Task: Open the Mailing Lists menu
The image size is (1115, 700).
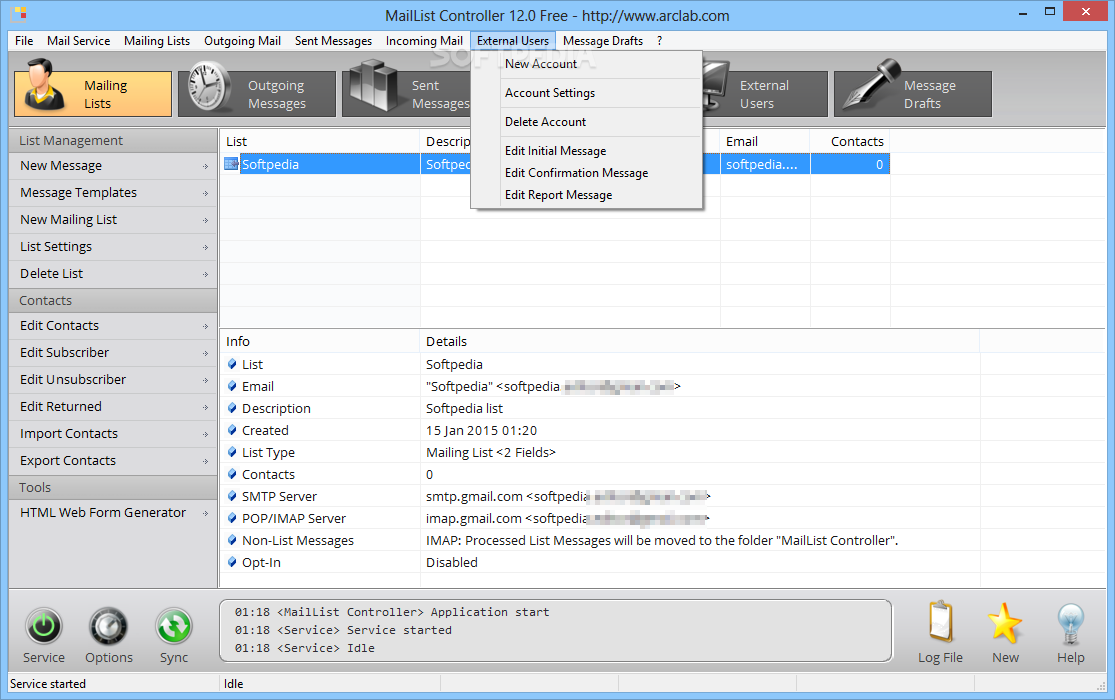Action: click(156, 41)
